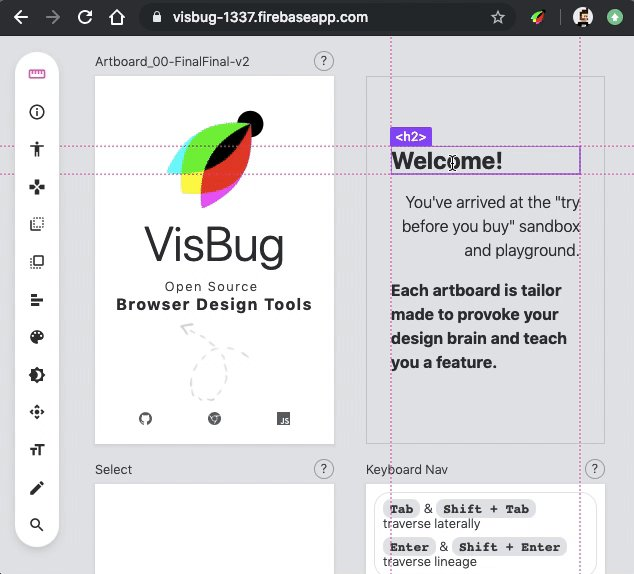This screenshot has height=574, width=634.
Task: Click 'traverse laterally' text
Action: coord(431,524)
